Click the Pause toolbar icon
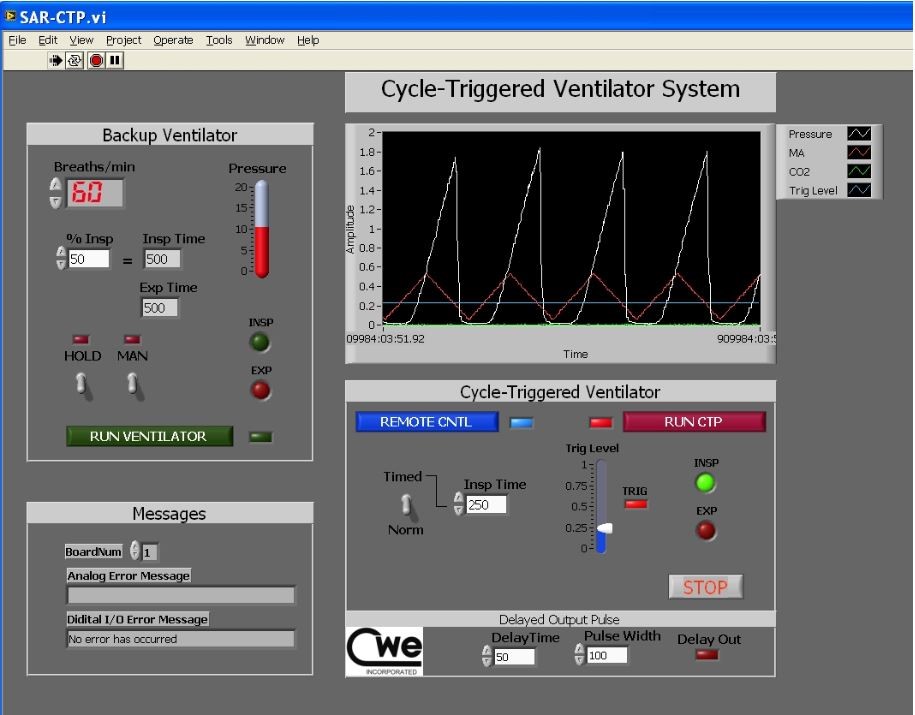 (115, 61)
